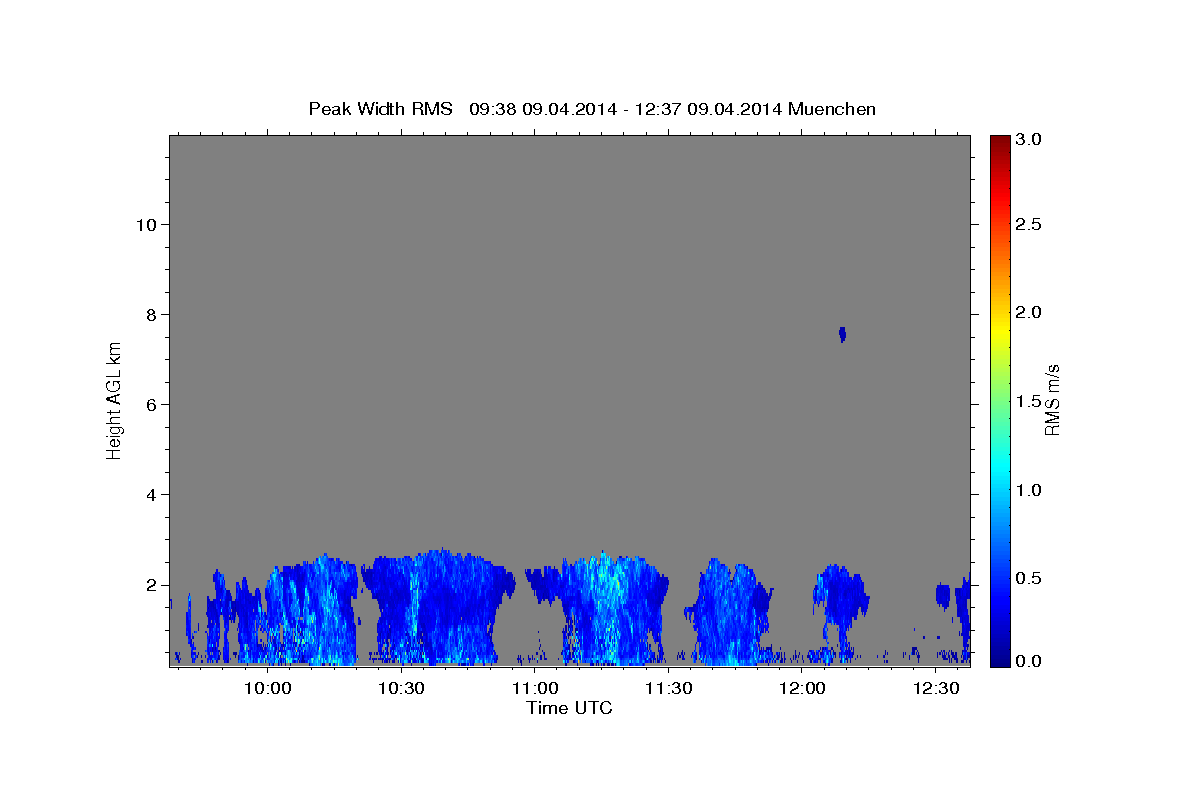Click the 10:30 time tick label
The width and height of the screenshot is (1200, 800).
403,689
